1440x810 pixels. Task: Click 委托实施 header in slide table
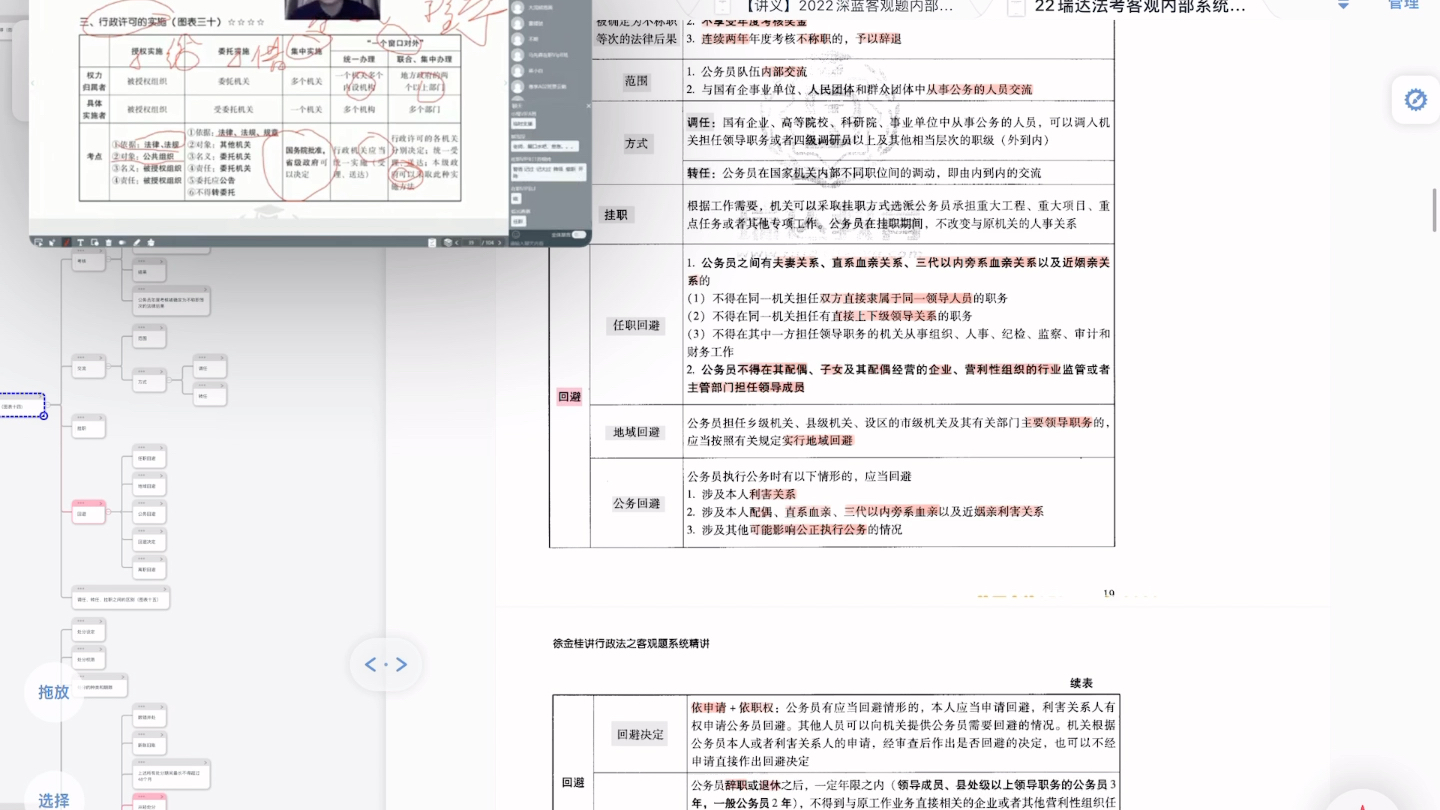pos(233,50)
